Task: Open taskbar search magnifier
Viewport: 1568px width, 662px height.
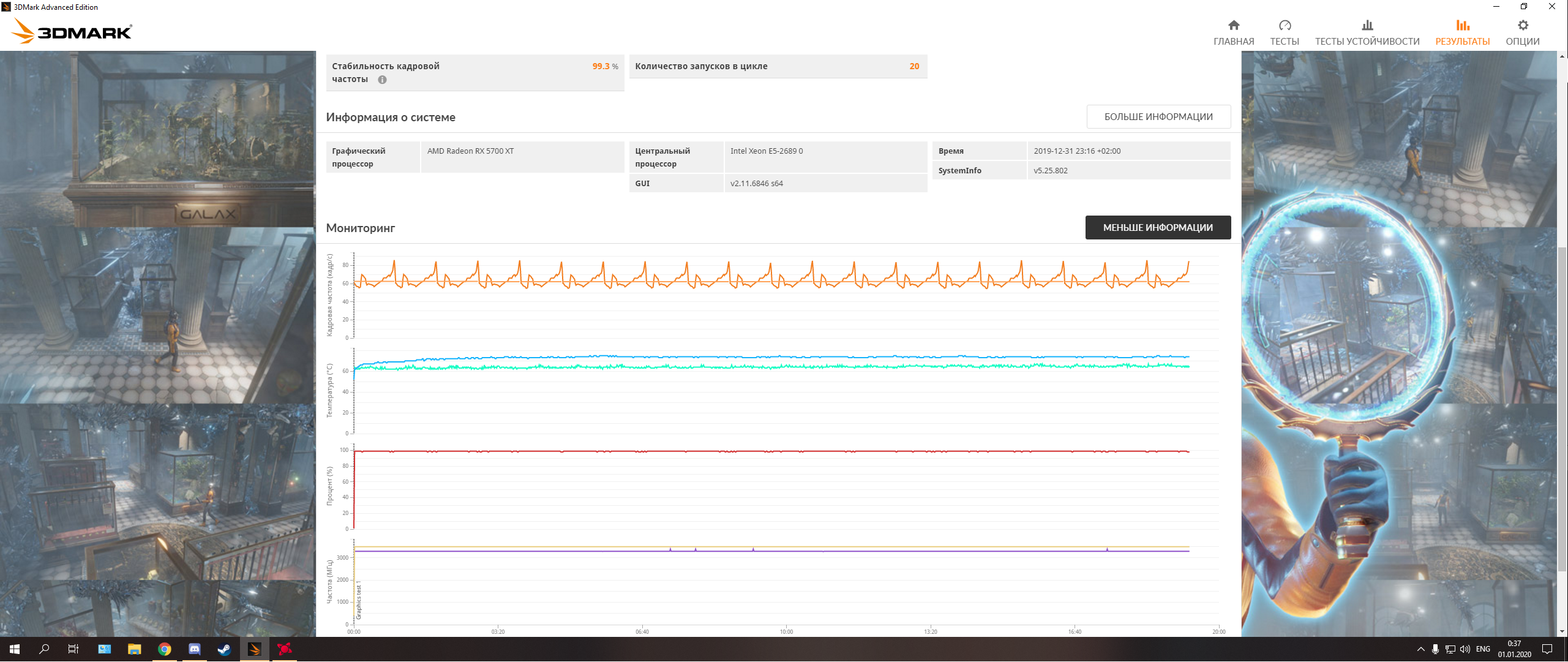Action: point(44,649)
